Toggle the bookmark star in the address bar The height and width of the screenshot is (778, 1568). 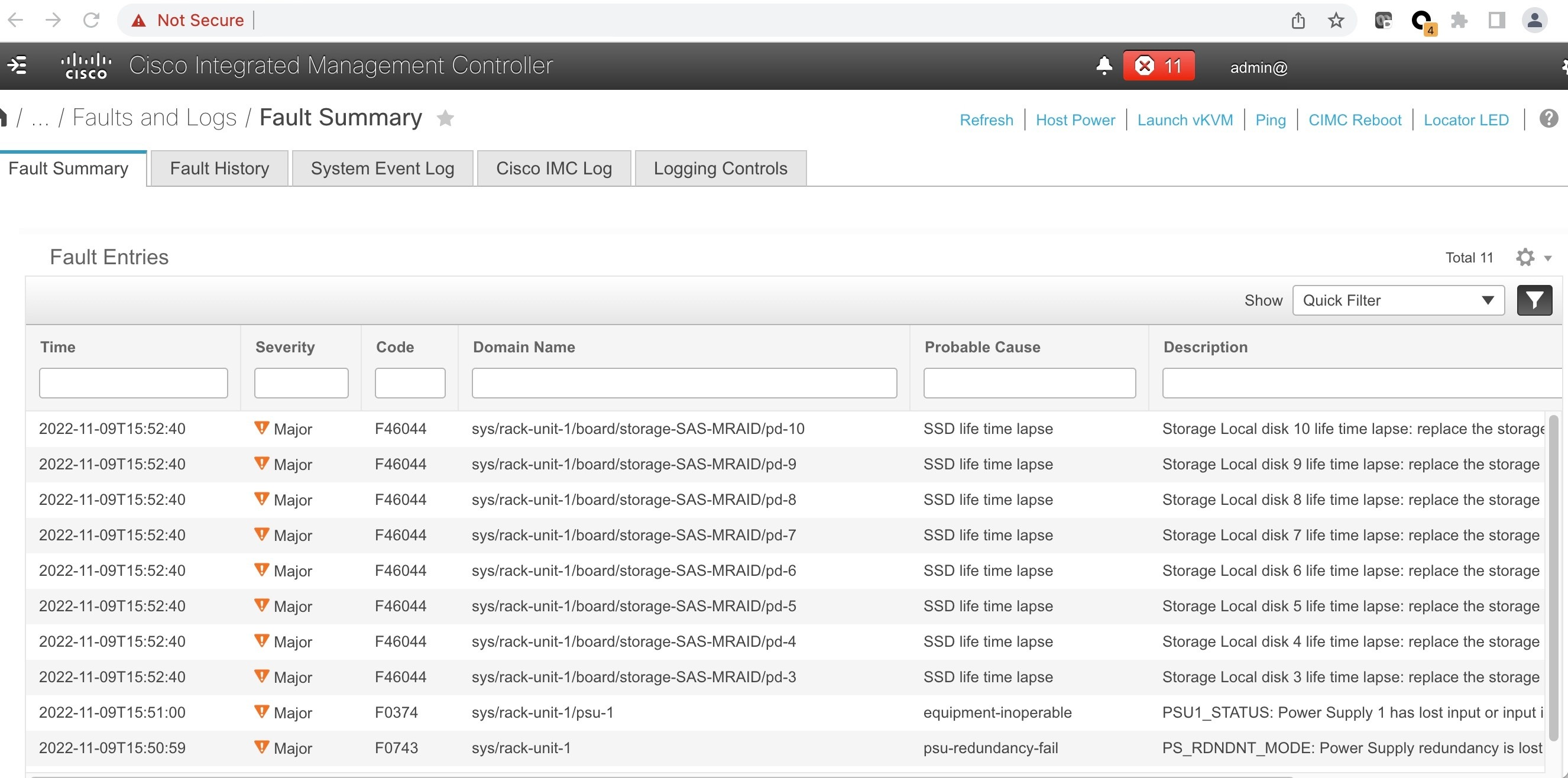tap(1337, 20)
